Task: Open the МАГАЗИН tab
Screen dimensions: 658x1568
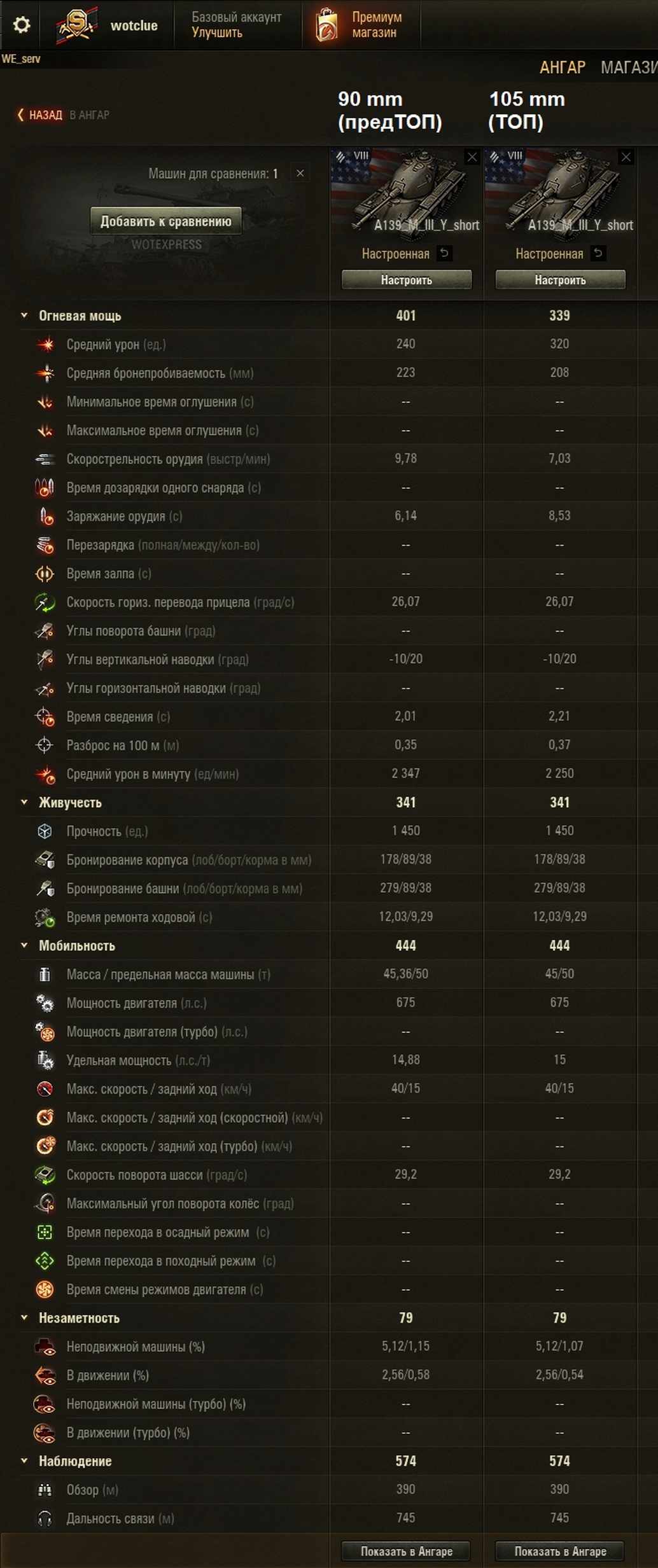Action: pos(629,67)
